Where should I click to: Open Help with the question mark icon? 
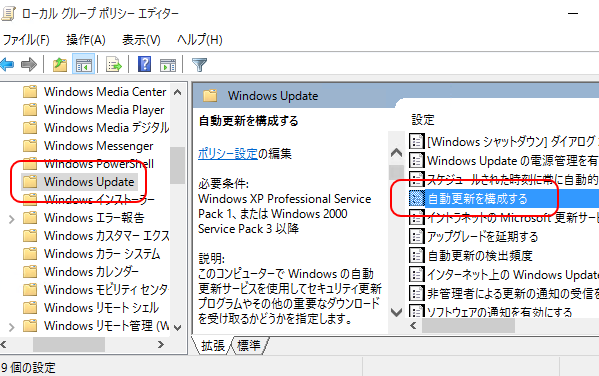click(144, 64)
